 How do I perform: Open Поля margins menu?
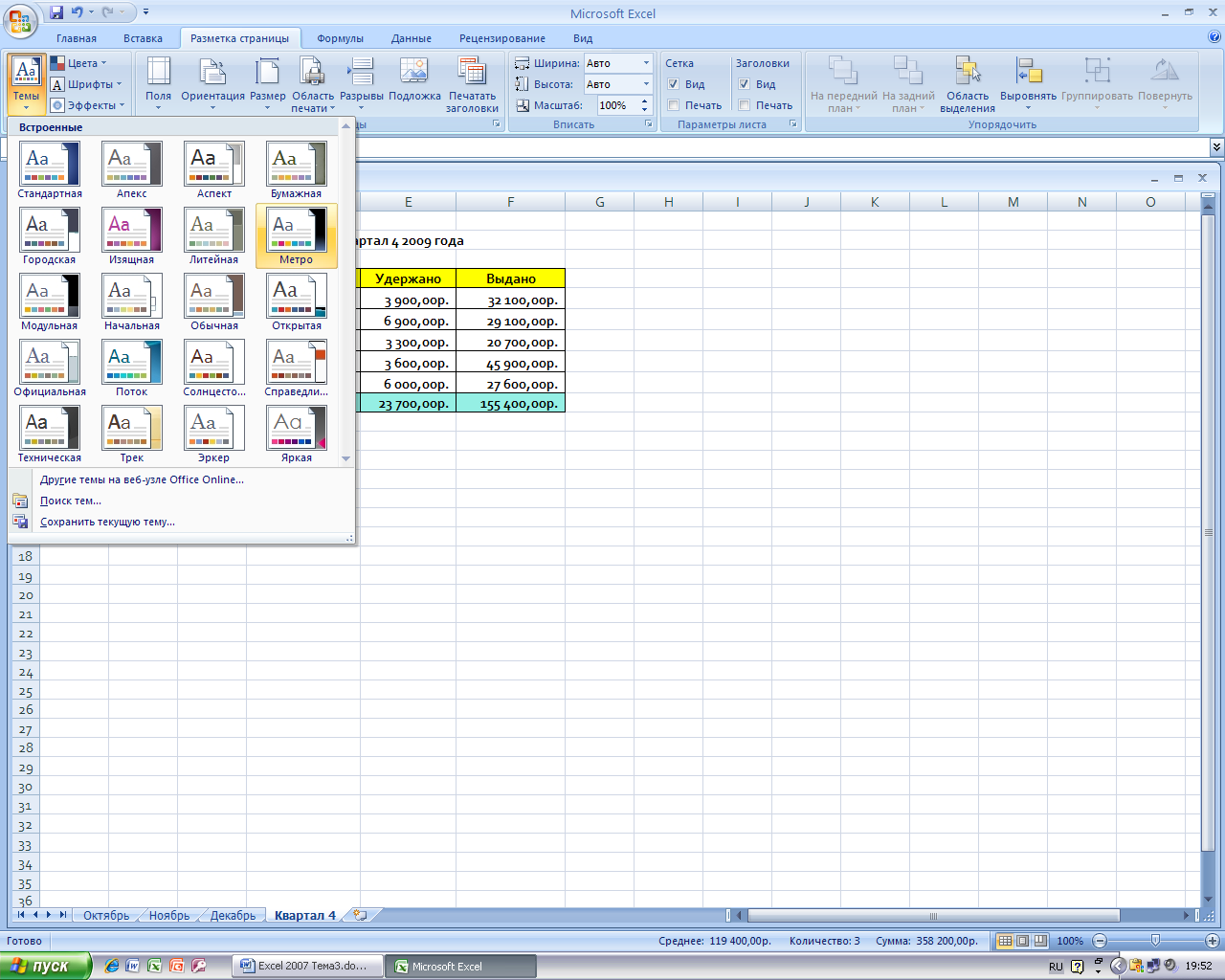(x=159, y=83)
